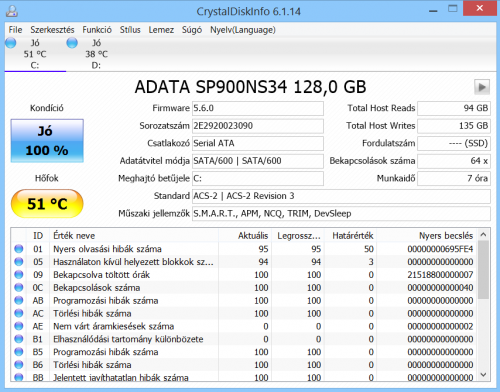Click the Aktuális column header
The height and width of the screenshot is (392, 500).
245,236
